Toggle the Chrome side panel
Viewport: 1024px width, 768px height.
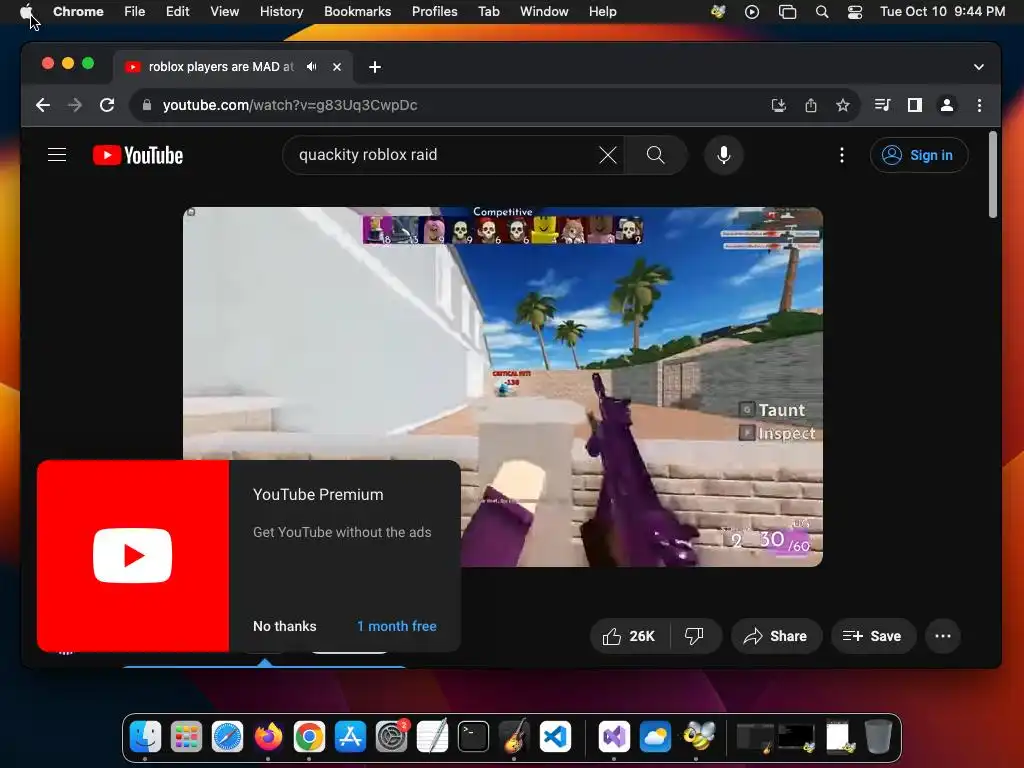[914, 105]
